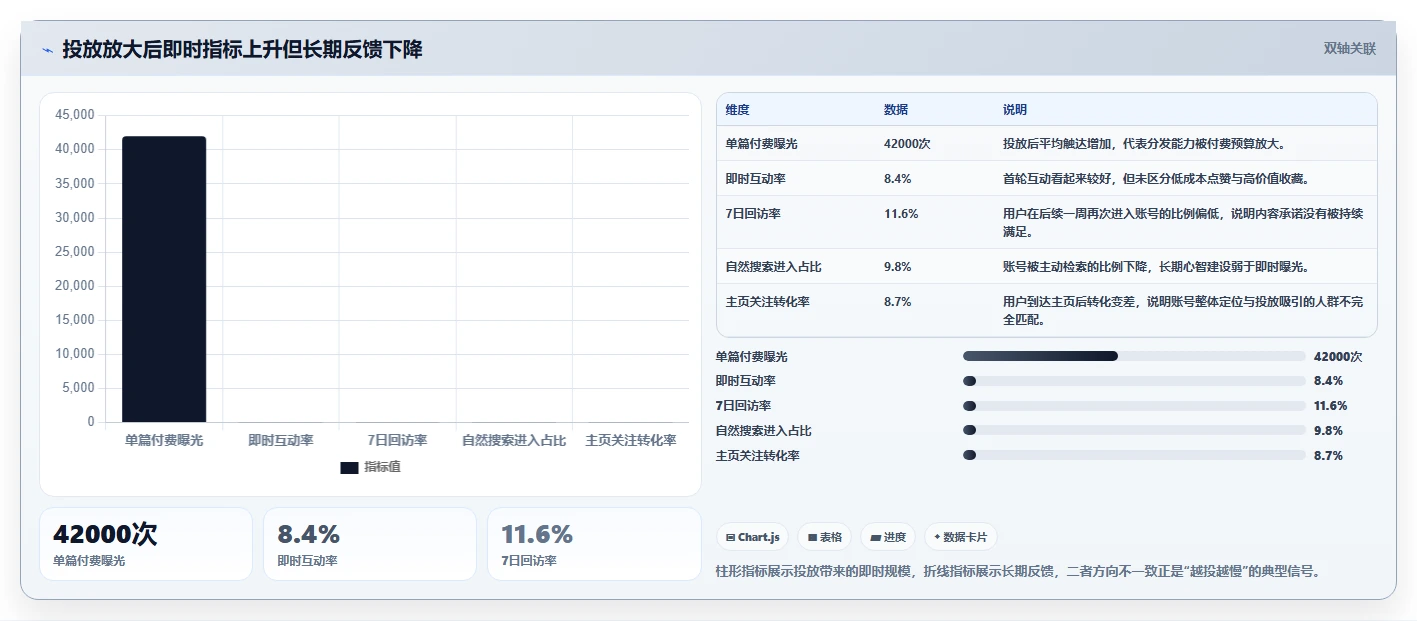Click the description starting 用户在后续一周再次进入
Screen dimensions: 1417x621
tap(1183, 222)
